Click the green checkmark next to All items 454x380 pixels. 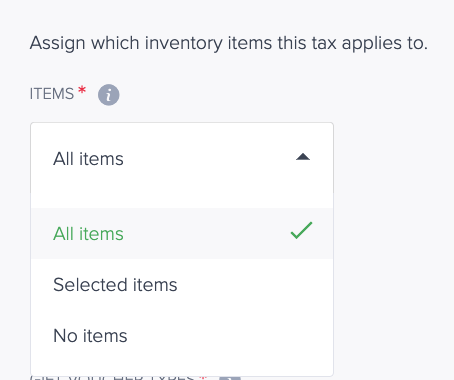301,231
